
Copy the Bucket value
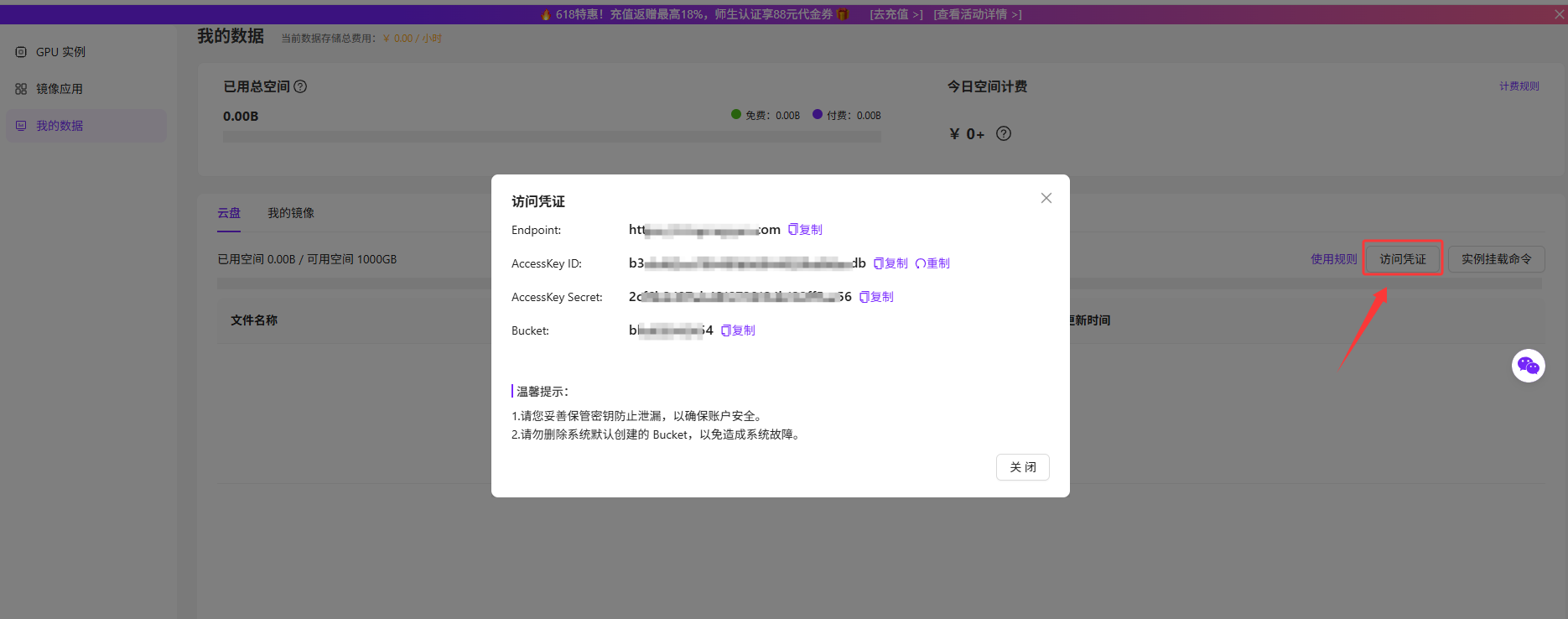tap(738, 330)
